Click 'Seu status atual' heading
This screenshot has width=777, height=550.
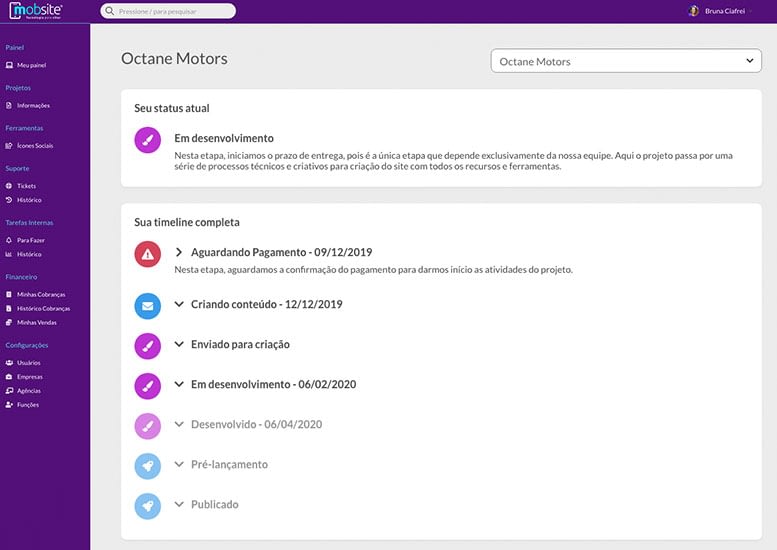tap(172, 109)
